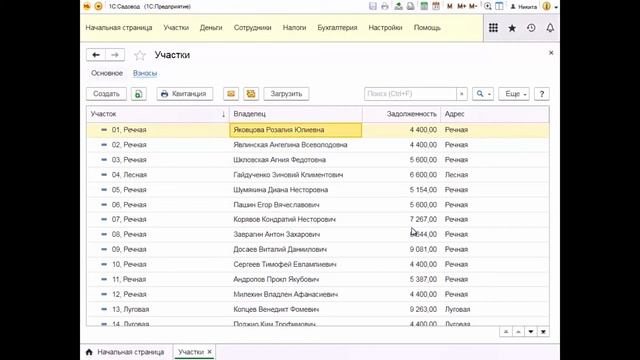Open the Помощь menu section
Viewport: 640px width, 360px height.
(427, 28)
